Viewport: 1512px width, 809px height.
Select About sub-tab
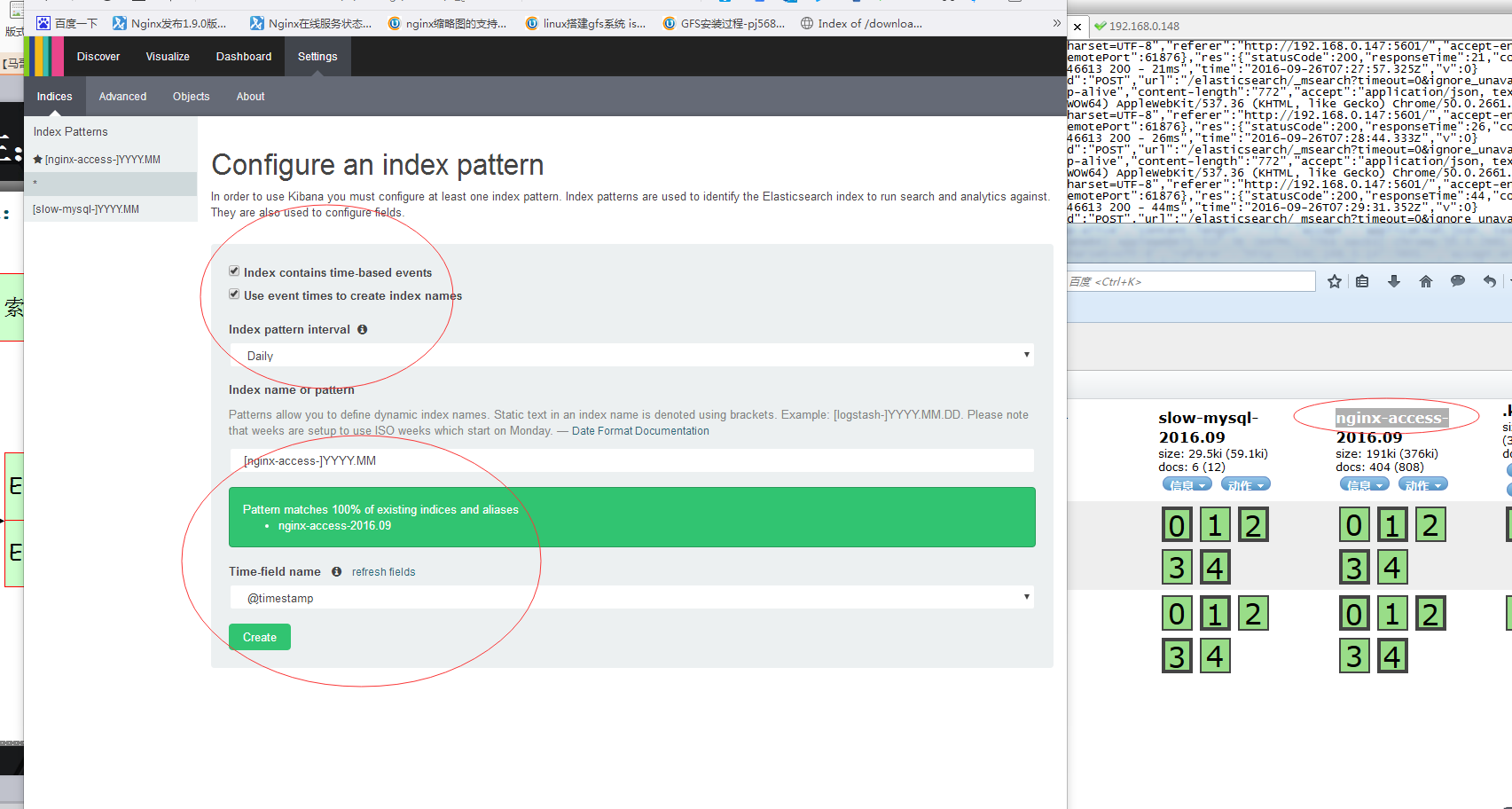pyautogui.click(x=250, y=97)
